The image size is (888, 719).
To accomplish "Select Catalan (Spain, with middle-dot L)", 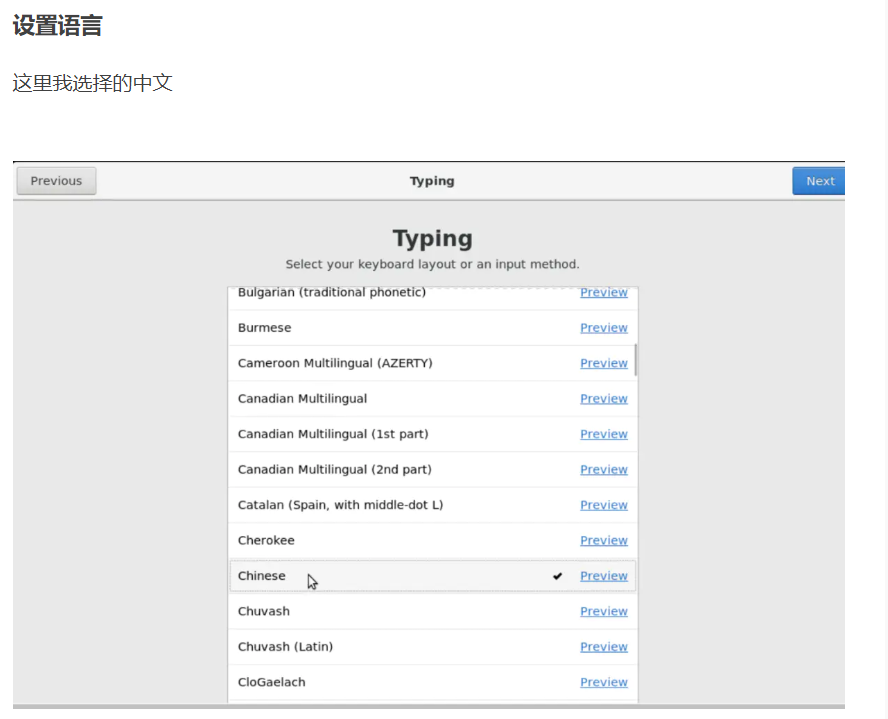I will click(433, 504).
